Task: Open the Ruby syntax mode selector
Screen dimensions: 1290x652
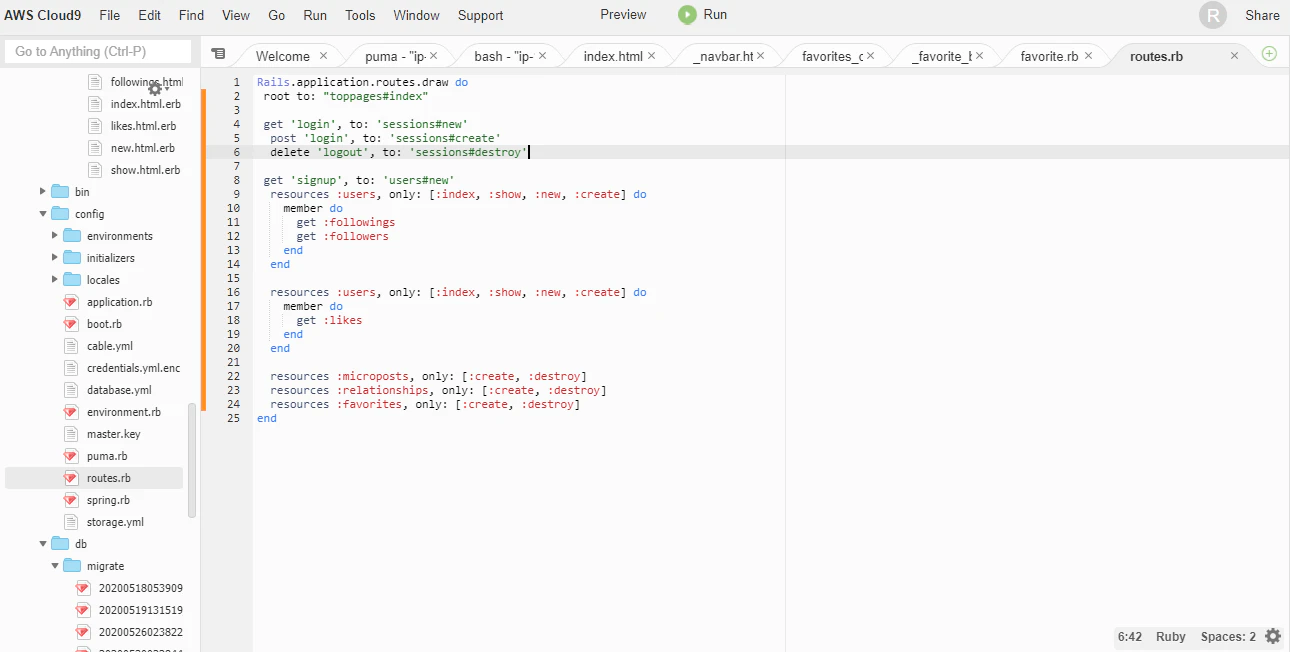Action: click(x=1171, y=636)
